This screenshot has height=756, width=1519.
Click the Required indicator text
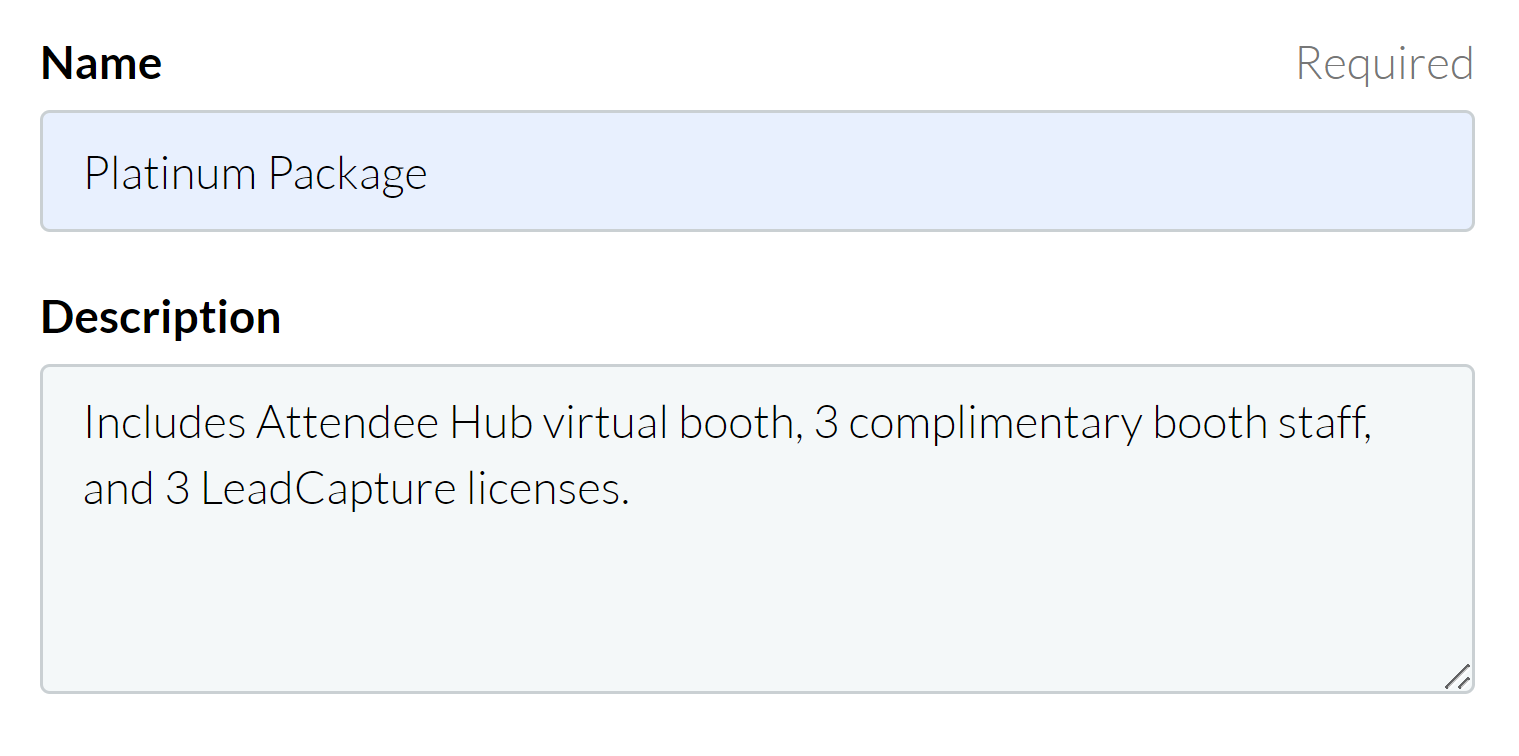(1384, 62)
